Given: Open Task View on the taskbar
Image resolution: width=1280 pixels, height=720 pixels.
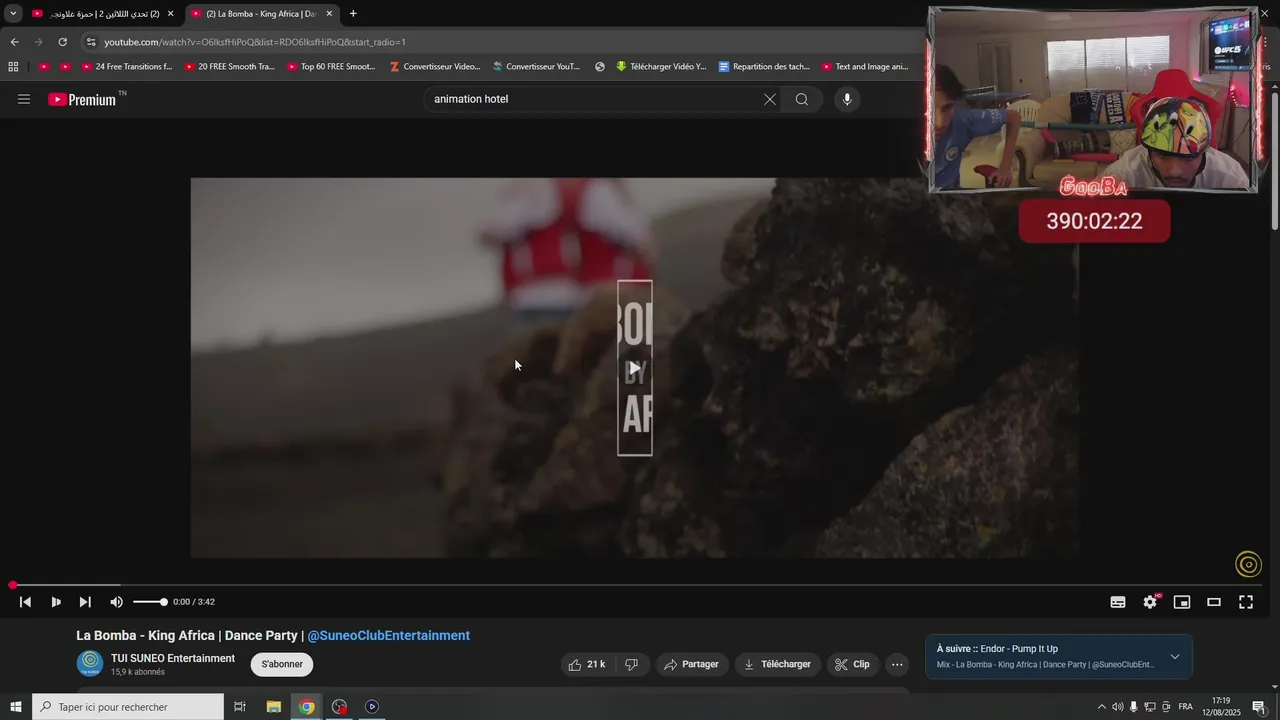Looking at the screenshot, I should click(x=240, y=707).
